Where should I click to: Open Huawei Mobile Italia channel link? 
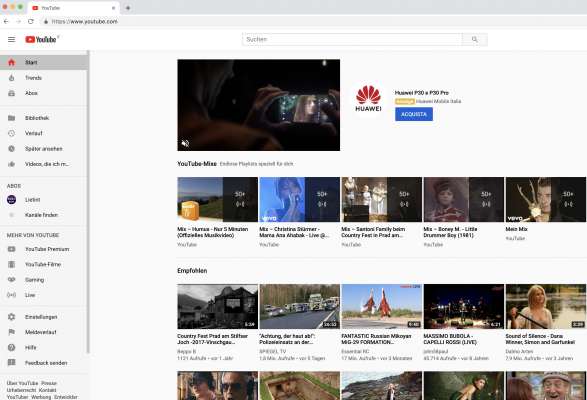point(438,101)
